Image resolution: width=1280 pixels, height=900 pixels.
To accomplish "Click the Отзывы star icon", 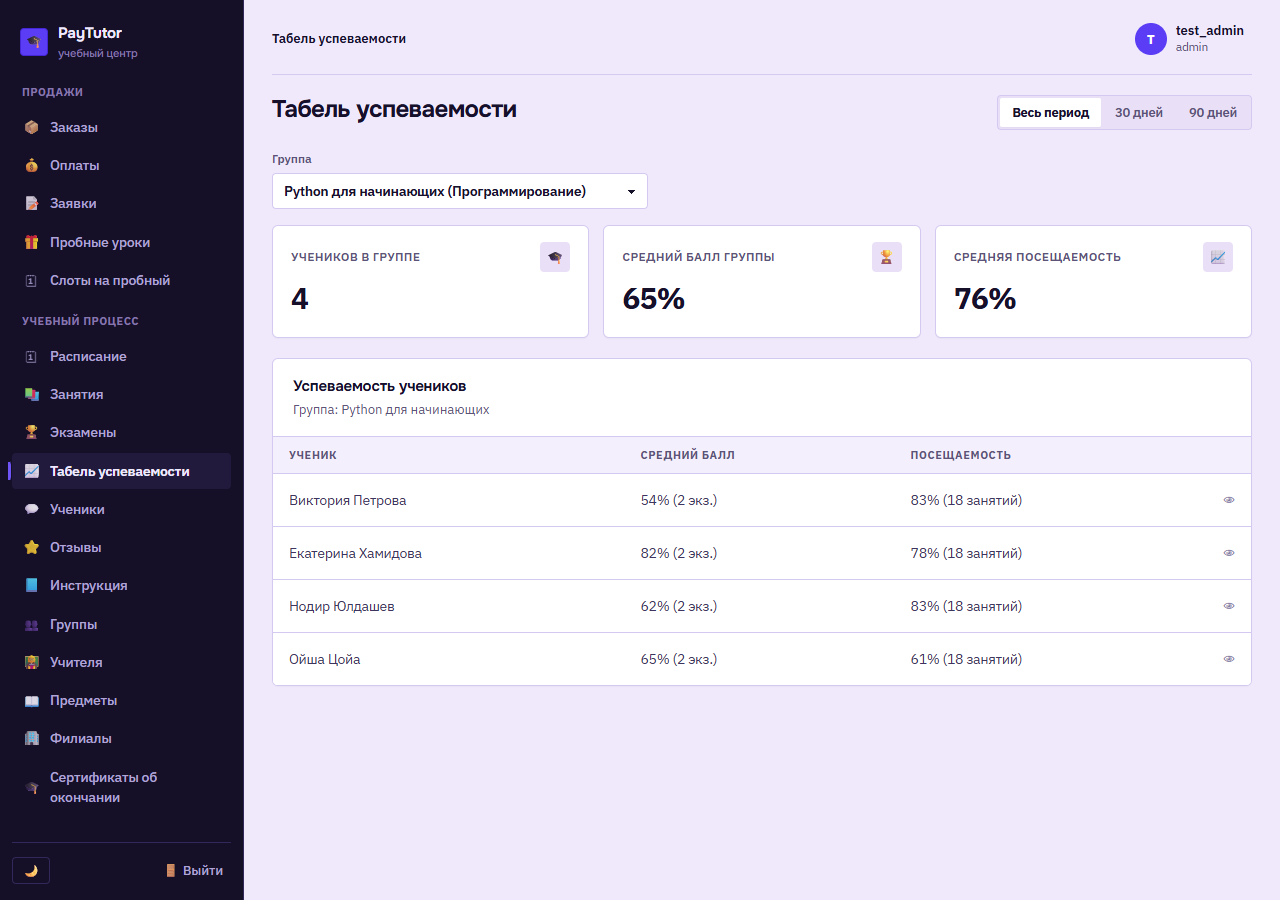I will click(32, 547).
